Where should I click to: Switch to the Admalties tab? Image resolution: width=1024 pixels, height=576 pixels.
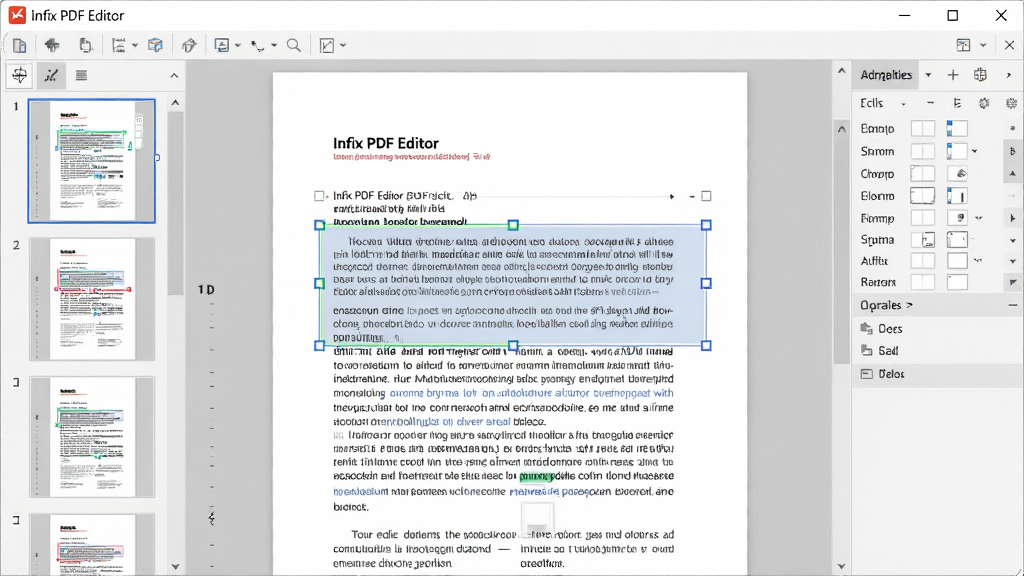[886, 75]
